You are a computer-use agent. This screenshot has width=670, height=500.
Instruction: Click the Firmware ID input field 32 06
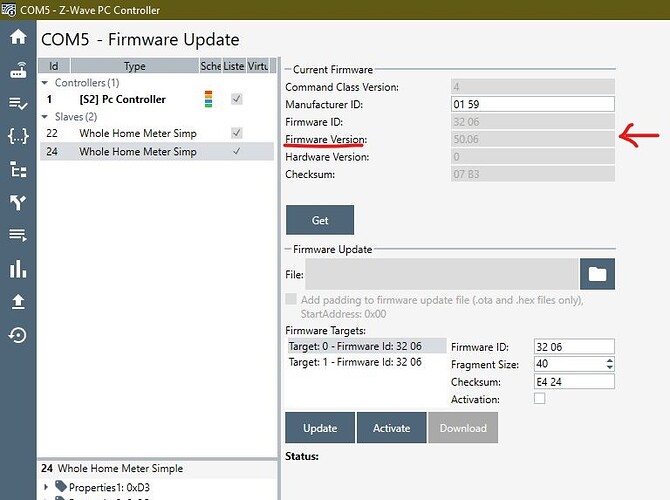point(574,347)
